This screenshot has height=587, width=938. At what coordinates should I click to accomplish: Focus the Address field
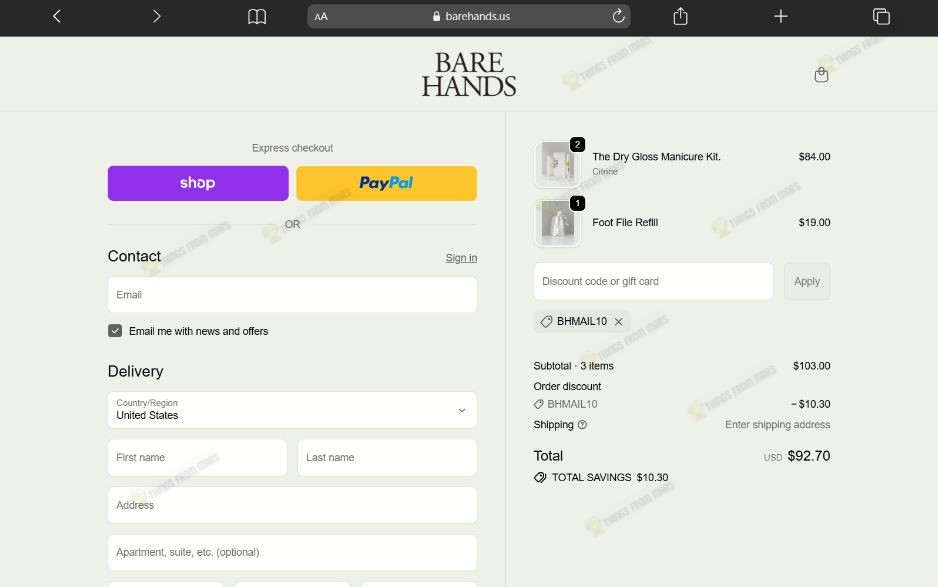292,505
